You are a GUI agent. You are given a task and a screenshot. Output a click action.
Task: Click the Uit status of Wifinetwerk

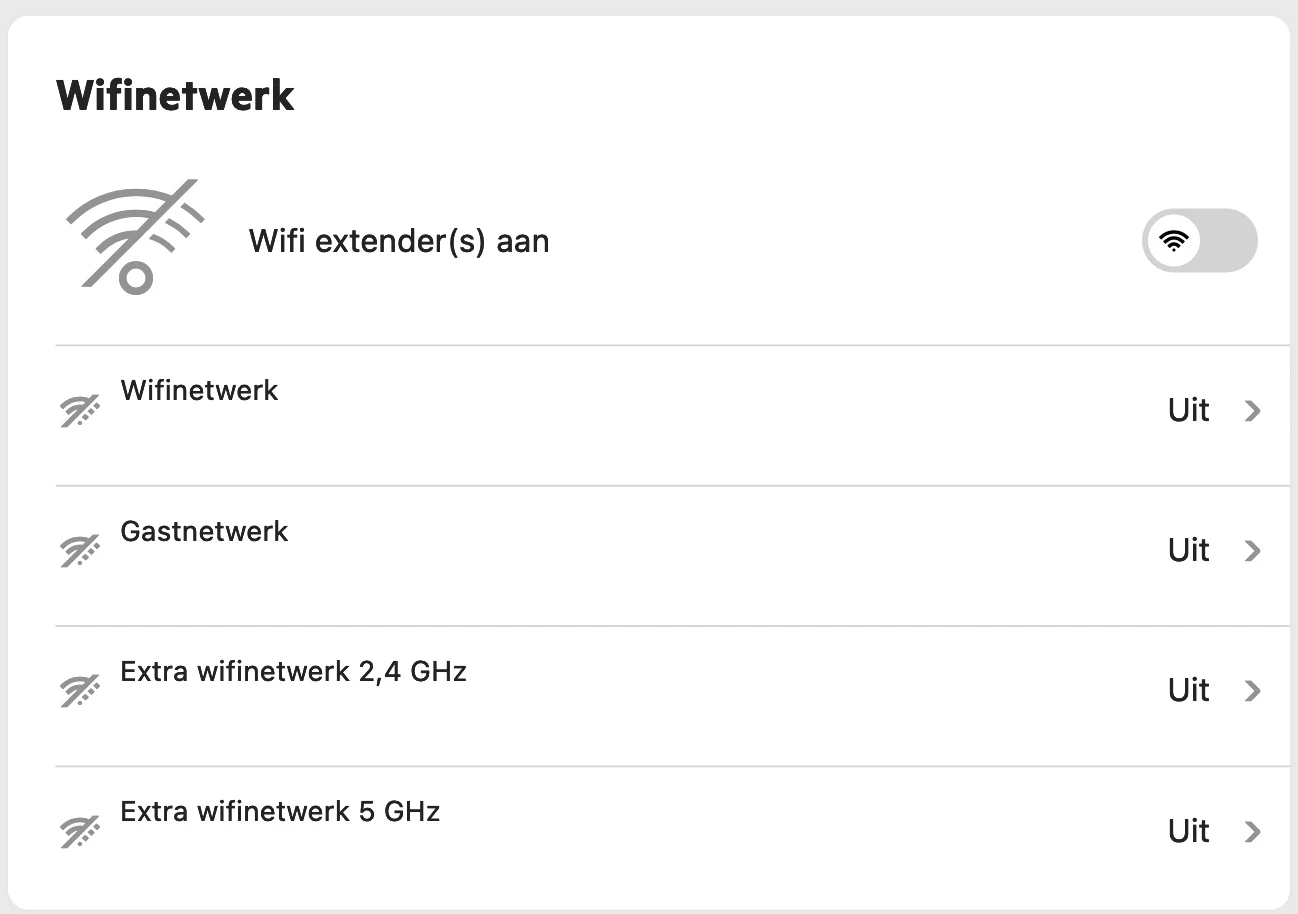coord(1188,411)
